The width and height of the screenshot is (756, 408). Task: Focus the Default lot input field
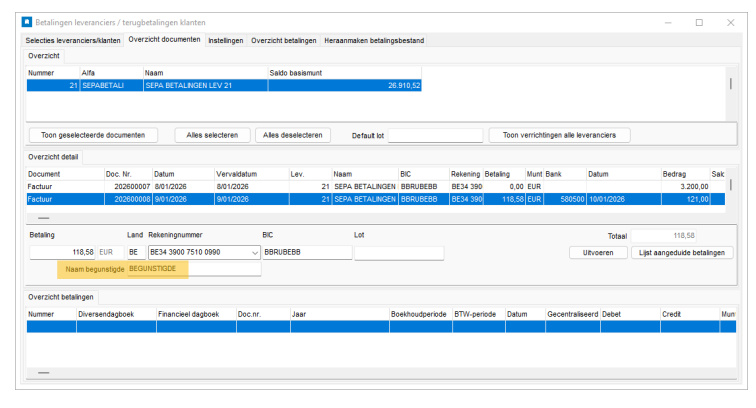tap(435, 136)
